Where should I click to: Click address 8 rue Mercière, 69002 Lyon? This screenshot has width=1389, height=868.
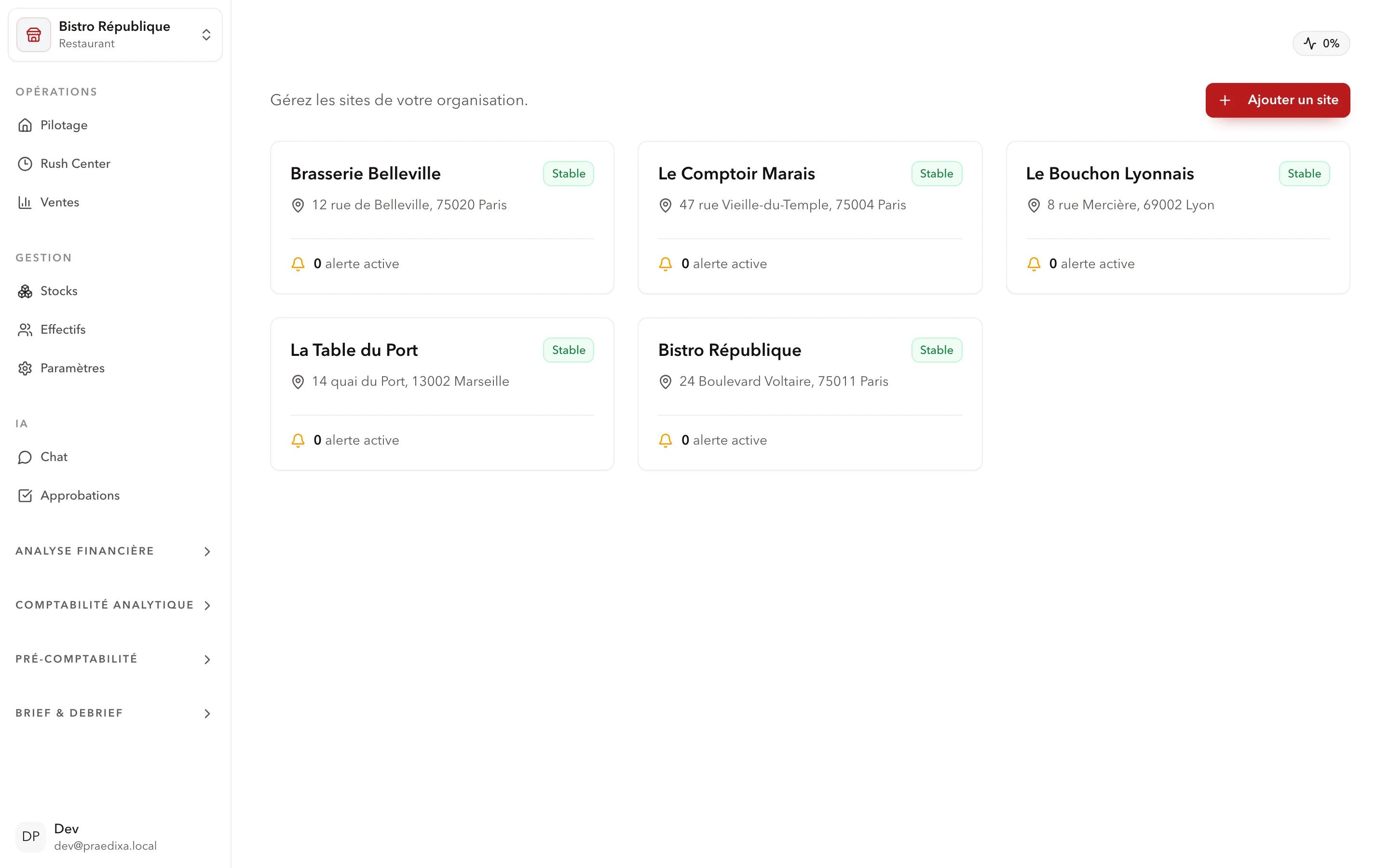[1130, 205]
